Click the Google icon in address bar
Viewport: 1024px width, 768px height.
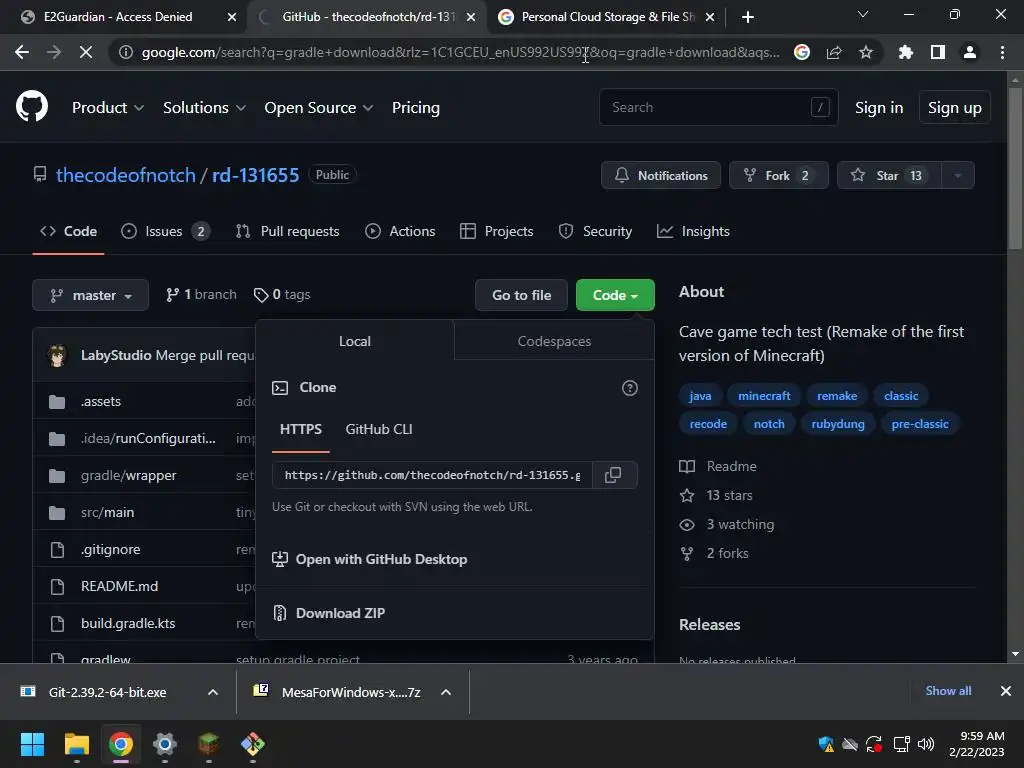pyautogui.click(x=802, y=52)
